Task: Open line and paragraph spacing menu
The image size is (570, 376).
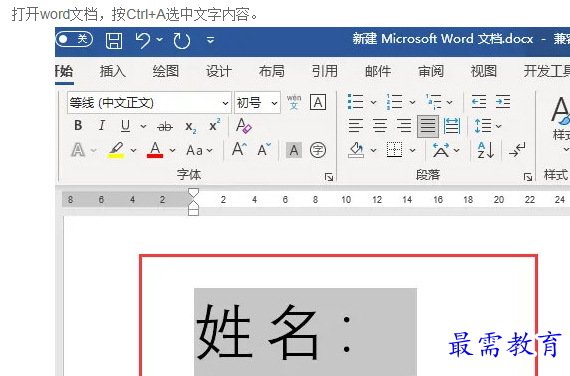Action: coord(488,126)
